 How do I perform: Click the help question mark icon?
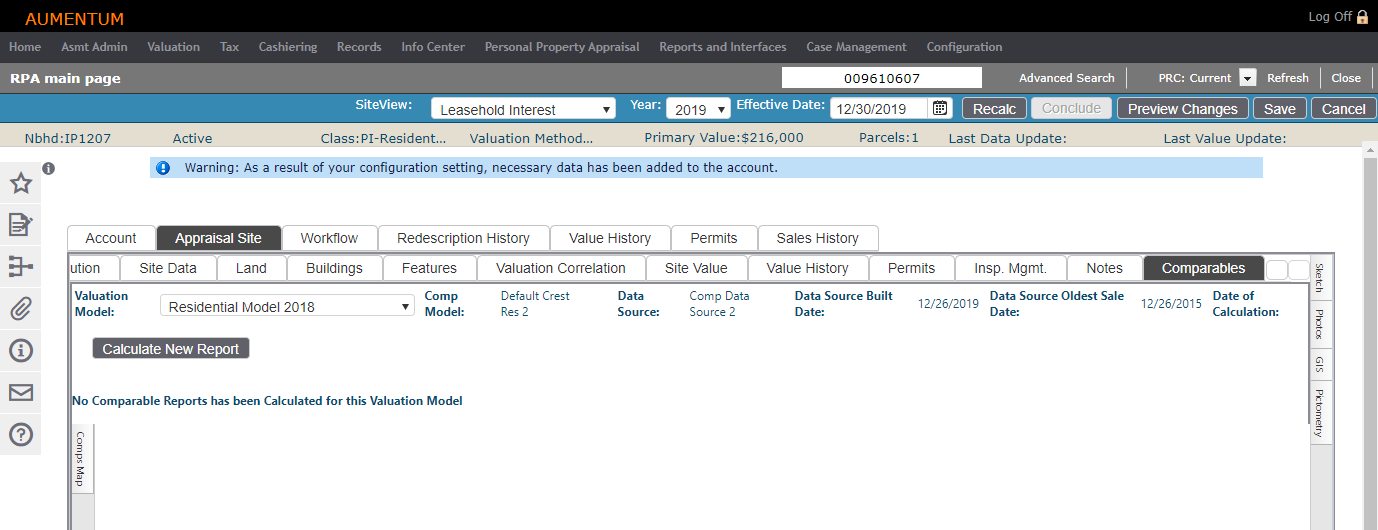click(20, 435)
